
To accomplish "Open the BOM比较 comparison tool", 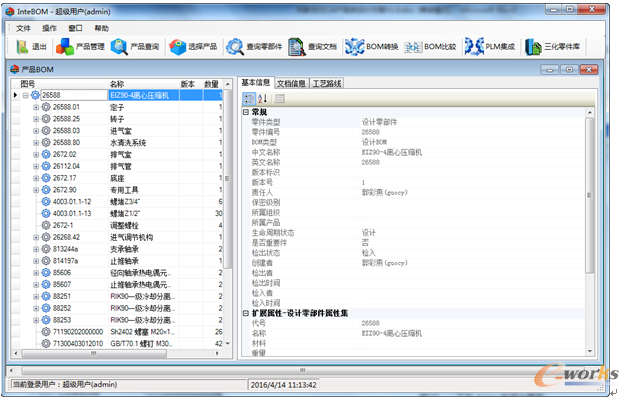I will (x=413, y=47).
